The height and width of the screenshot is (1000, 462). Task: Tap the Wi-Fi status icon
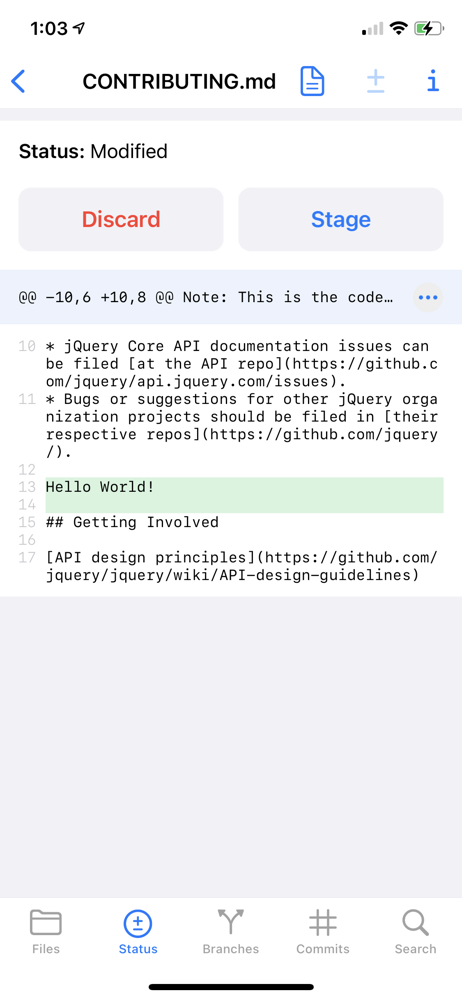399,28
